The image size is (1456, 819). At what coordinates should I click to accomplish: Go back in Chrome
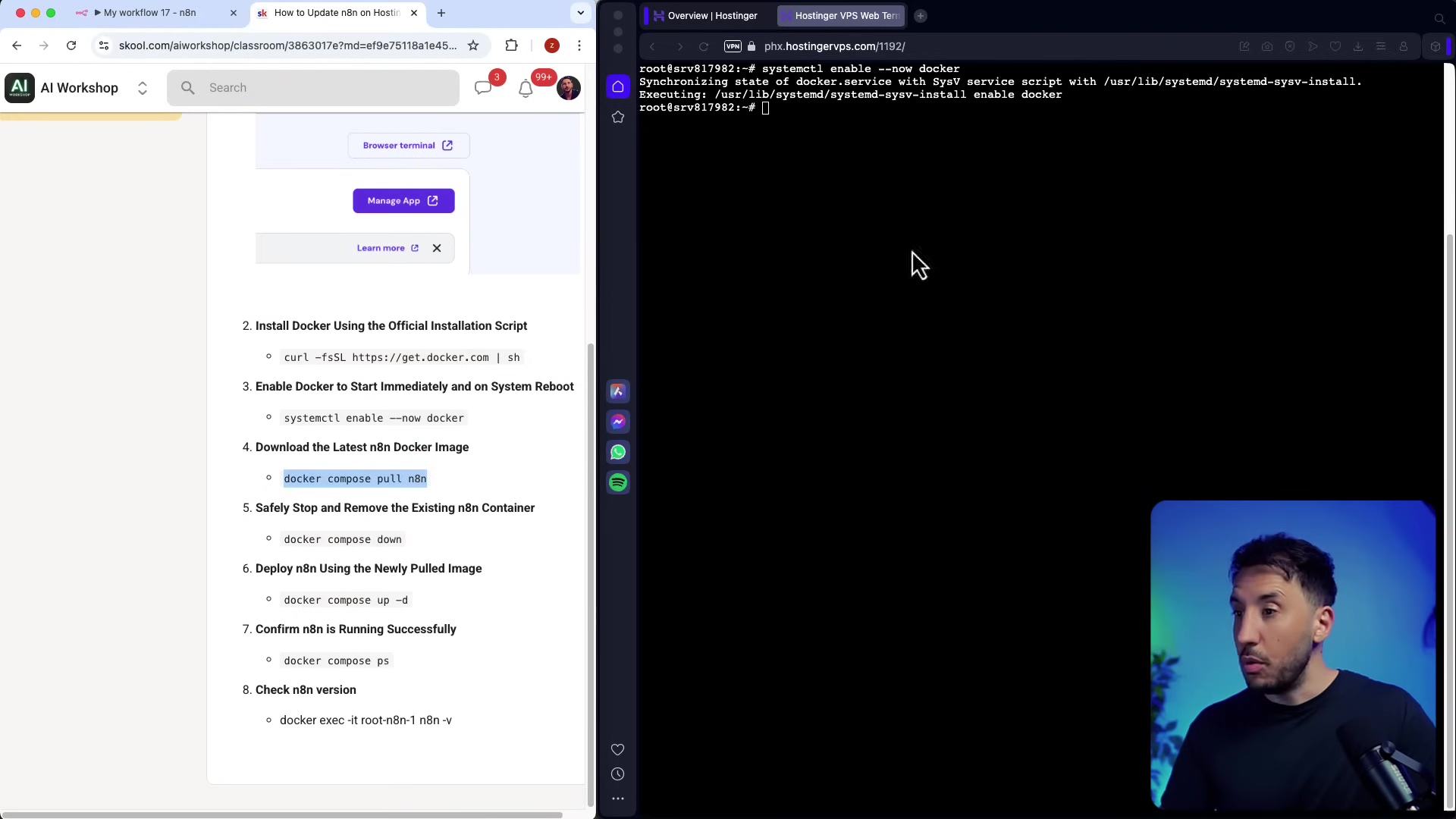[x=17, y=45]
